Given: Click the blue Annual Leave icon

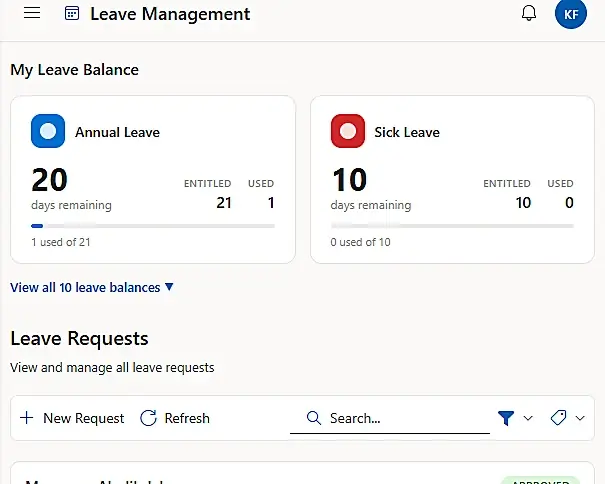Looking at the screenshot, I should 48,131.
